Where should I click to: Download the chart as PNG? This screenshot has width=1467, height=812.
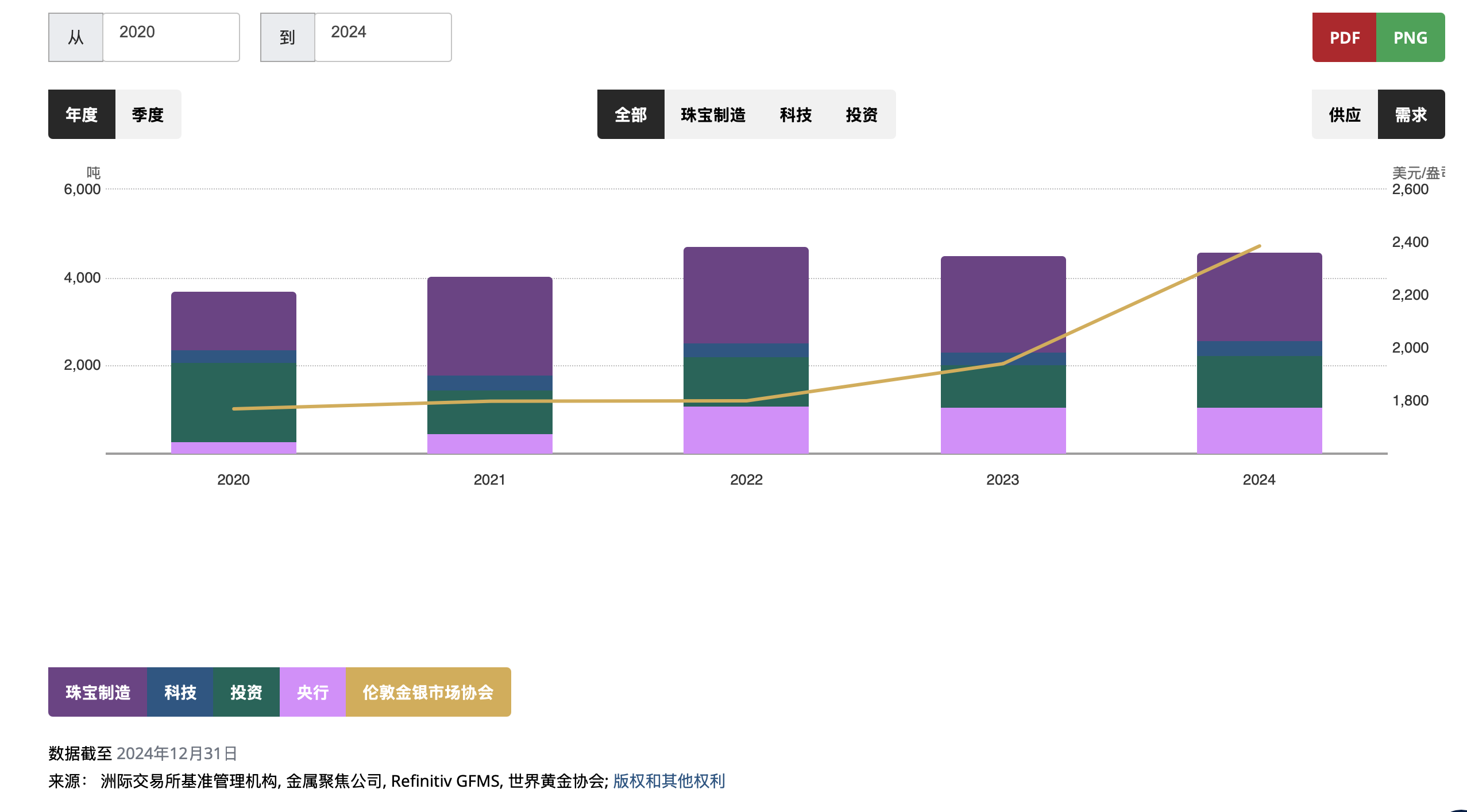tap(1410, 37)
